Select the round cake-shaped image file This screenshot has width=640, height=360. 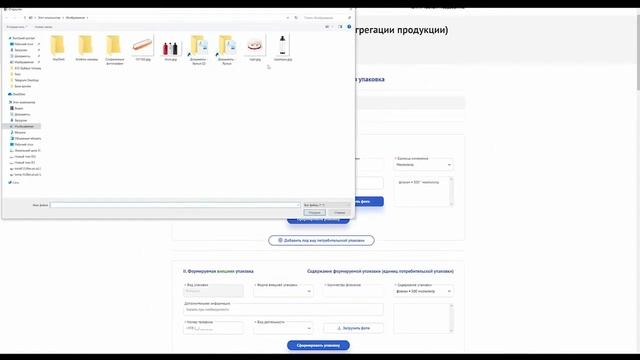tap(255, 46)
